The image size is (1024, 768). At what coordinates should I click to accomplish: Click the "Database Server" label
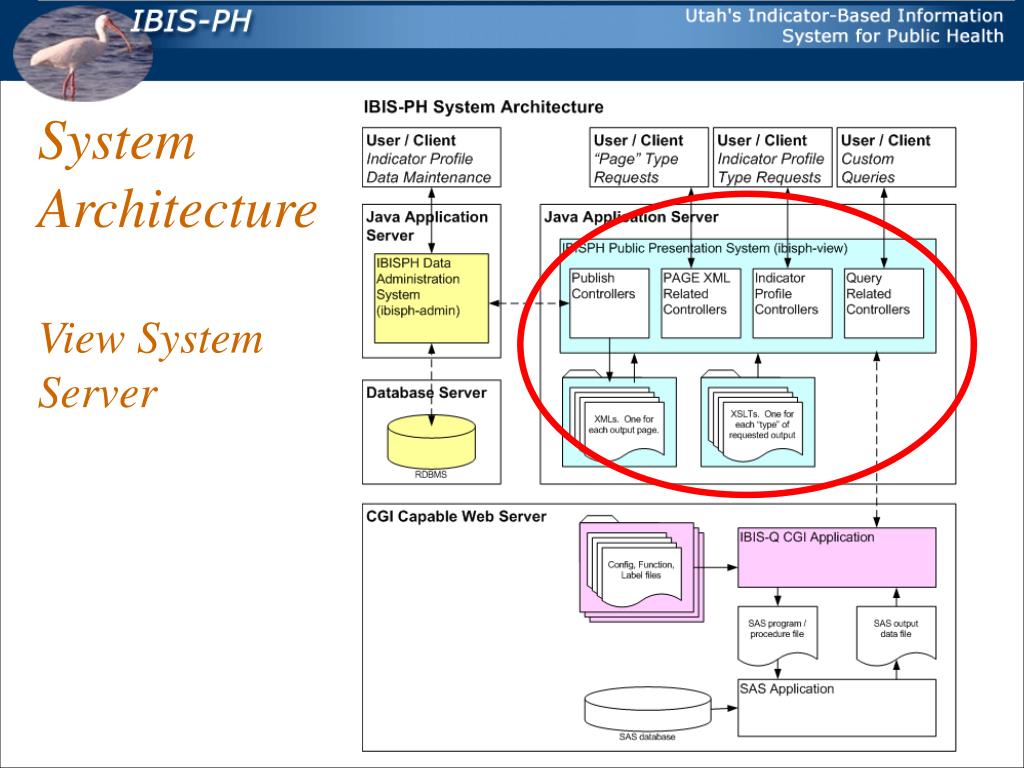pyautogui.click(x=426, y=392)
